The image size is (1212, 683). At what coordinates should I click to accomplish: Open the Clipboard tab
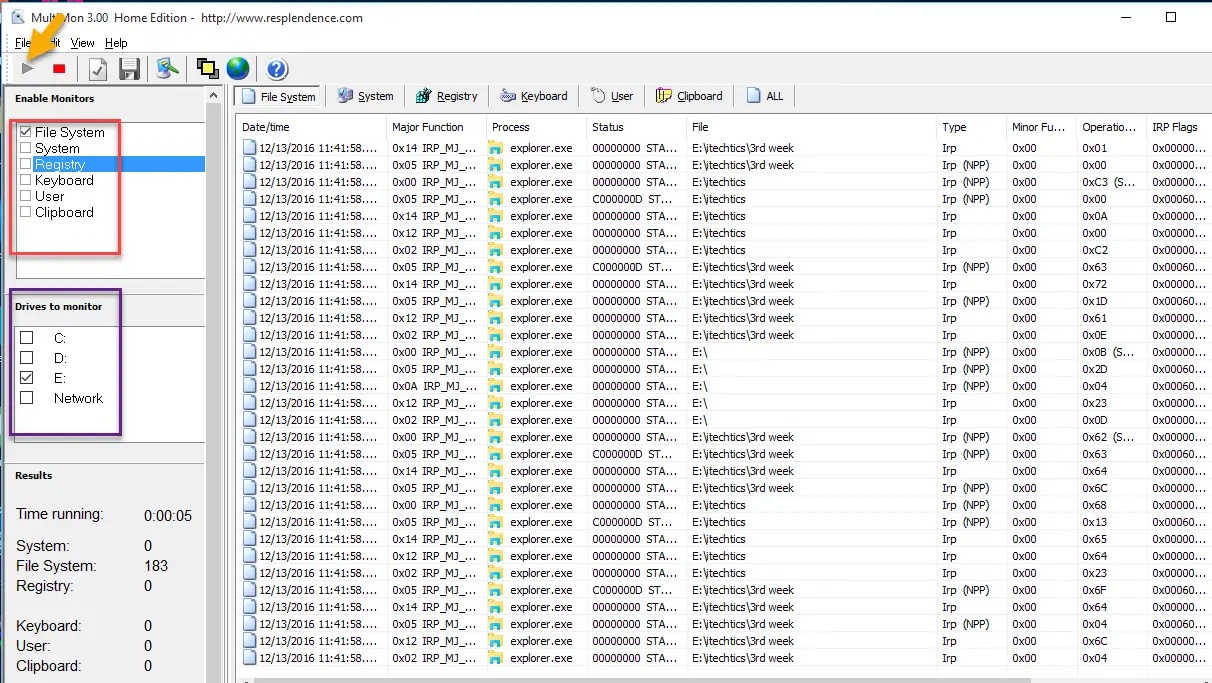point(689,96)
